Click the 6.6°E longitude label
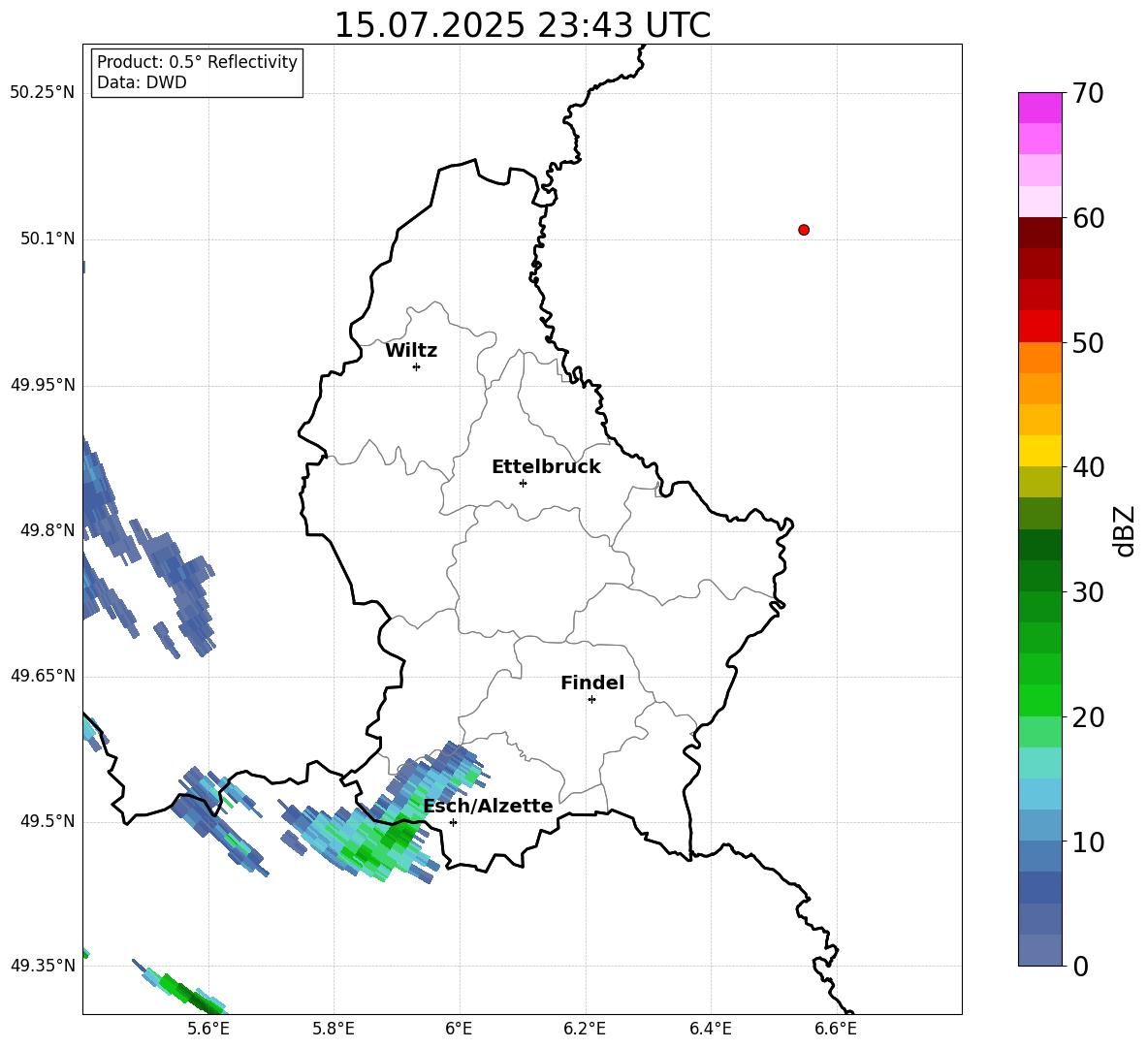Image resolution: width=1148 pixels, height=1048 pixels. (836, 1029)
